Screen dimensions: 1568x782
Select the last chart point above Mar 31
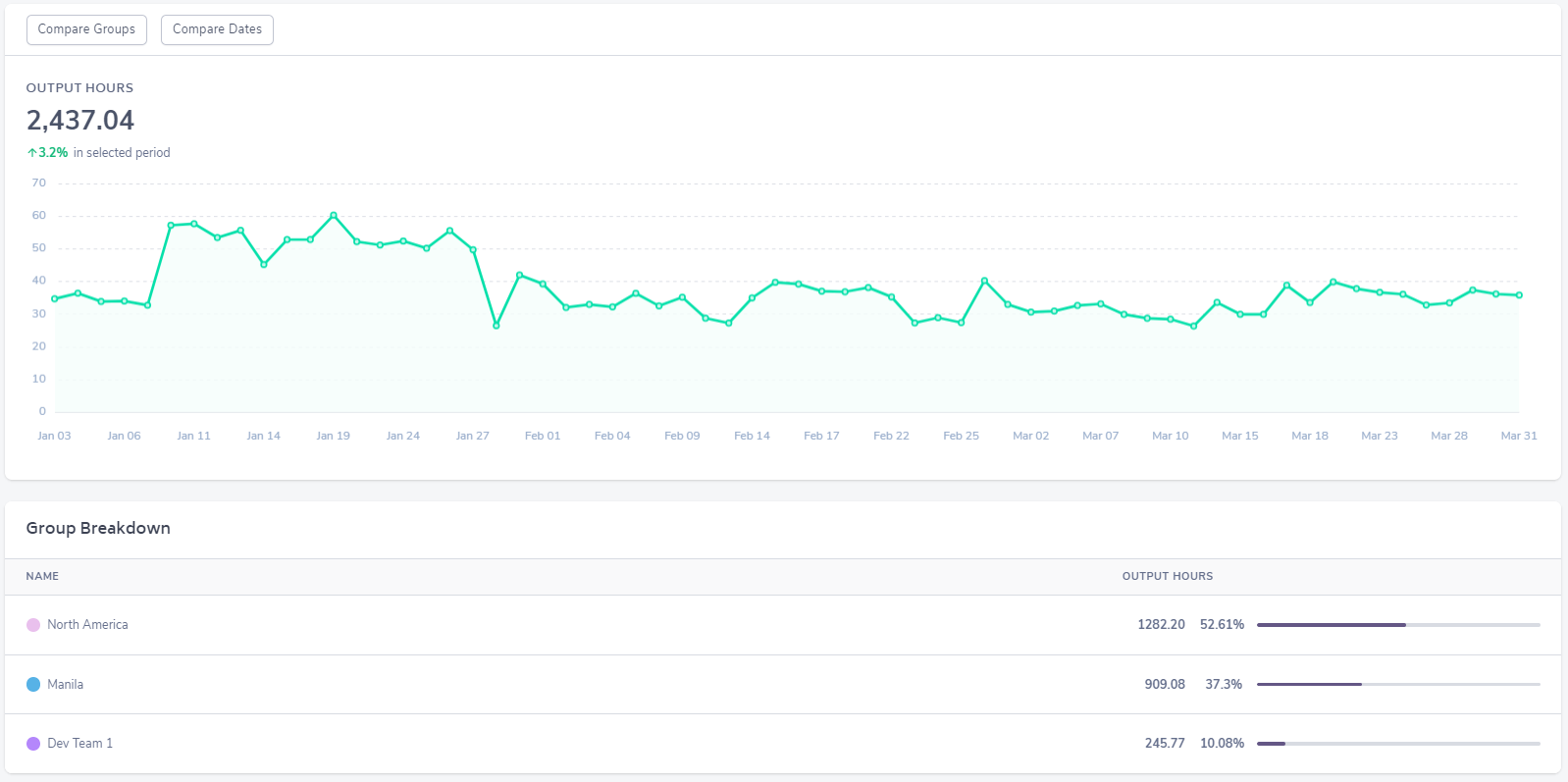tap(1519, 295)
